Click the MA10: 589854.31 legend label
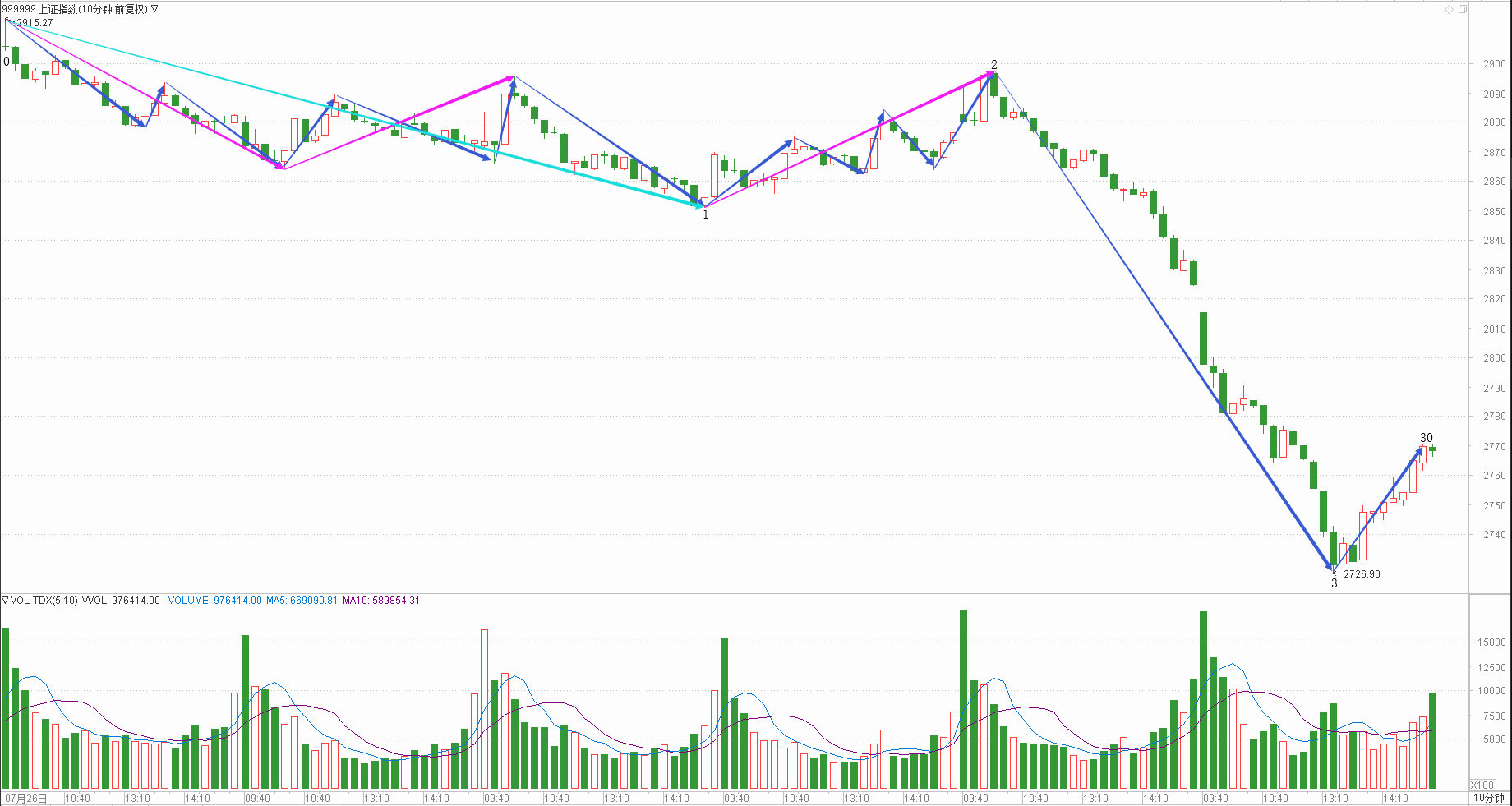This screenshot has width=1512, height=806. click(380, 601)
